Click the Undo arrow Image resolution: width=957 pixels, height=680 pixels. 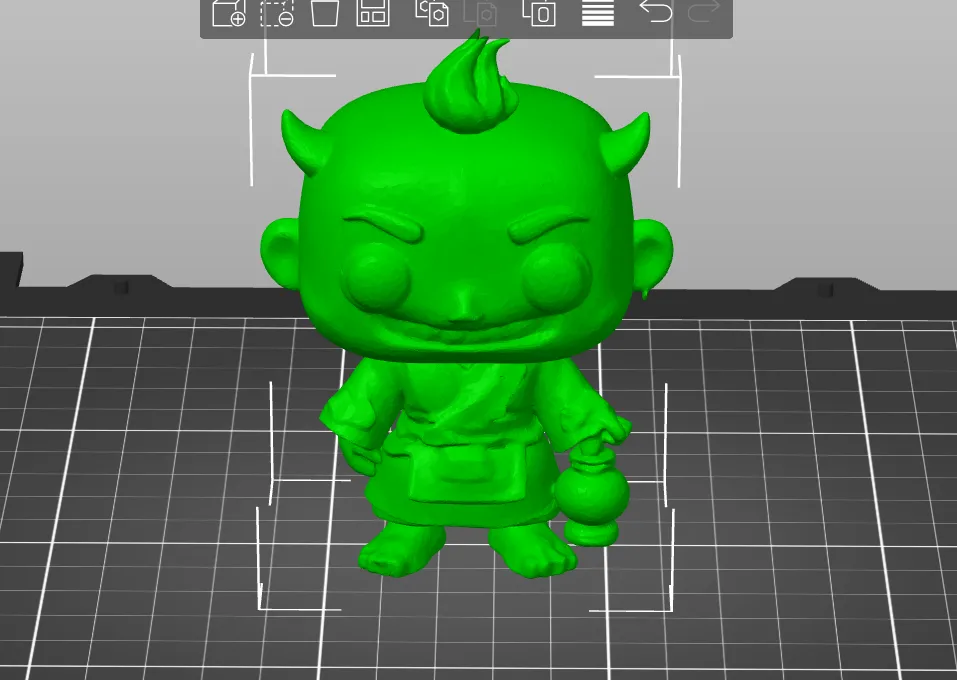(655, 11)
